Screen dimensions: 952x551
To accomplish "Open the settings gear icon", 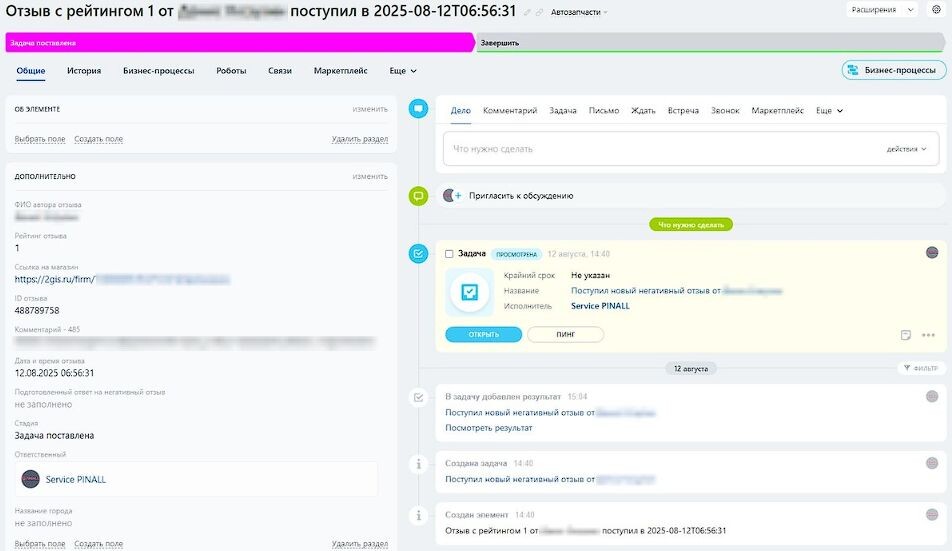I will tap(936, 10).
